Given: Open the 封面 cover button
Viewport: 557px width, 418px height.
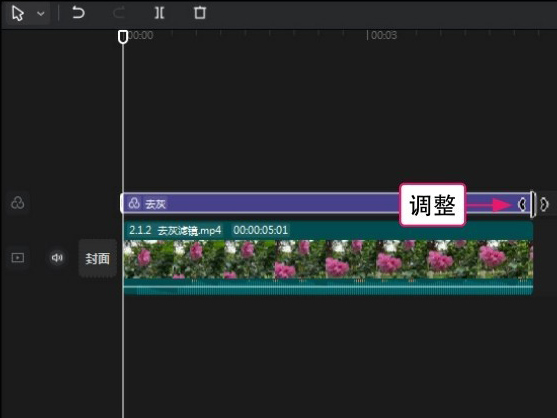Looking at the screenshot, I should [x=97, y=258].
